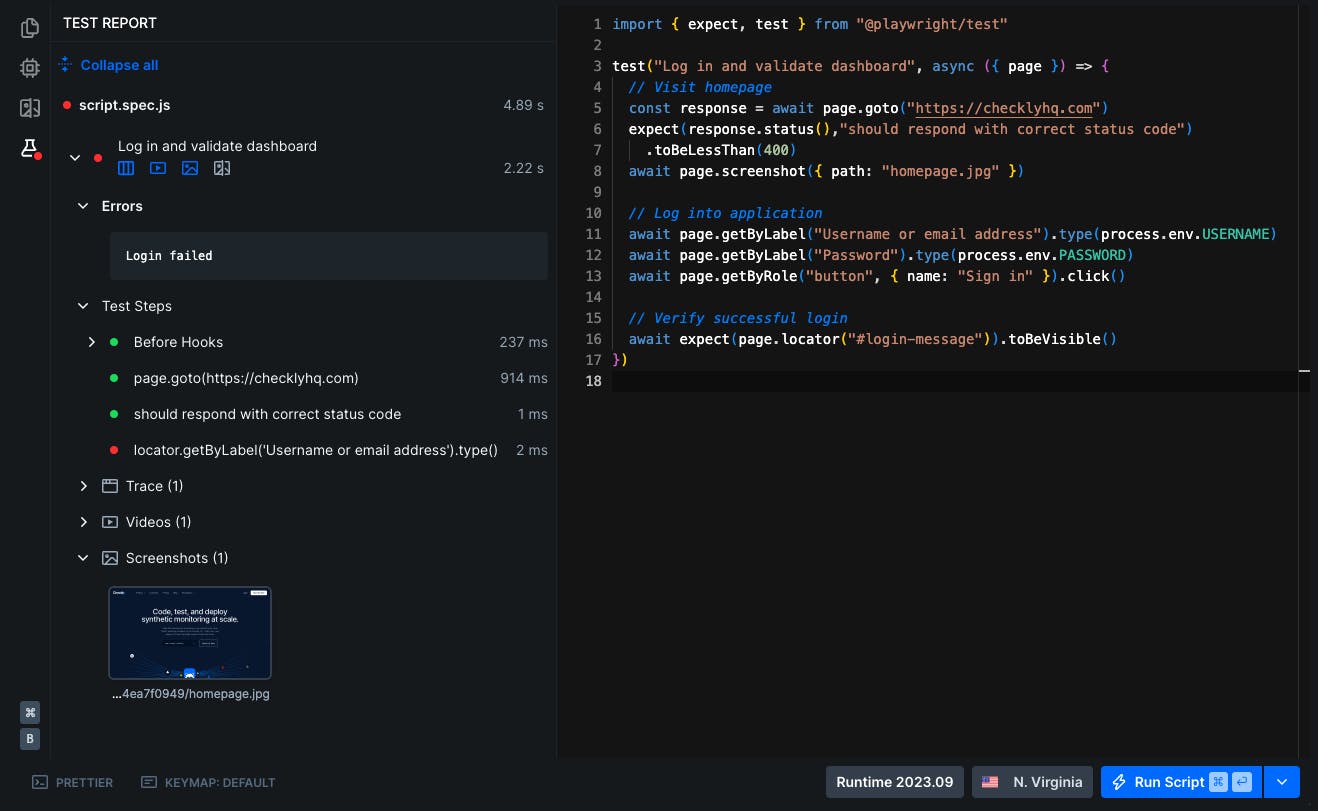Image resolution: width=1318 pixels, height=811 pixels.
Task: Expand the Before Hooks step
Action: tap(92, 342)
